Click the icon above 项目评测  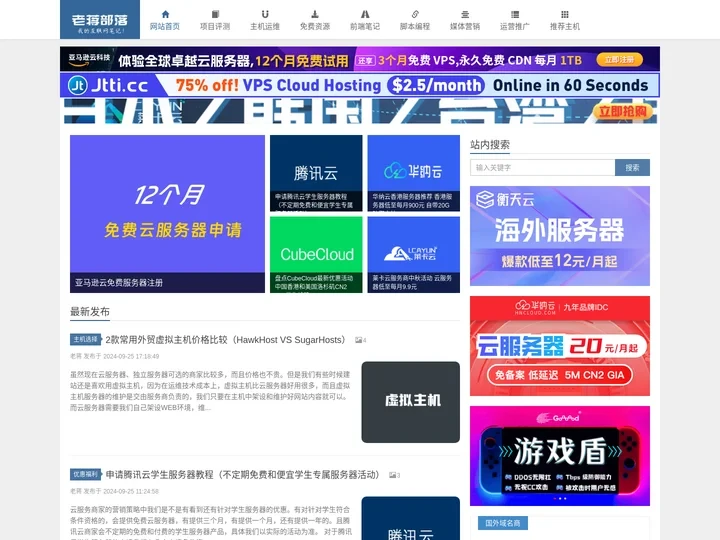tap(215, 14)
